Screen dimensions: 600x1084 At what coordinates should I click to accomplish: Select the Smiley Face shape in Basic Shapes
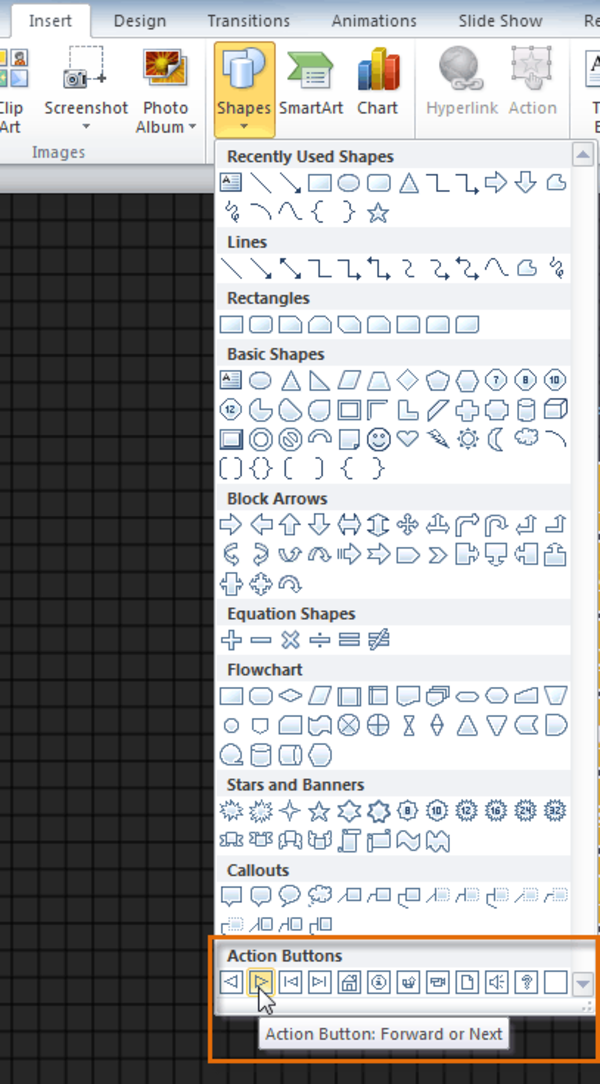(x=378, y=439)
